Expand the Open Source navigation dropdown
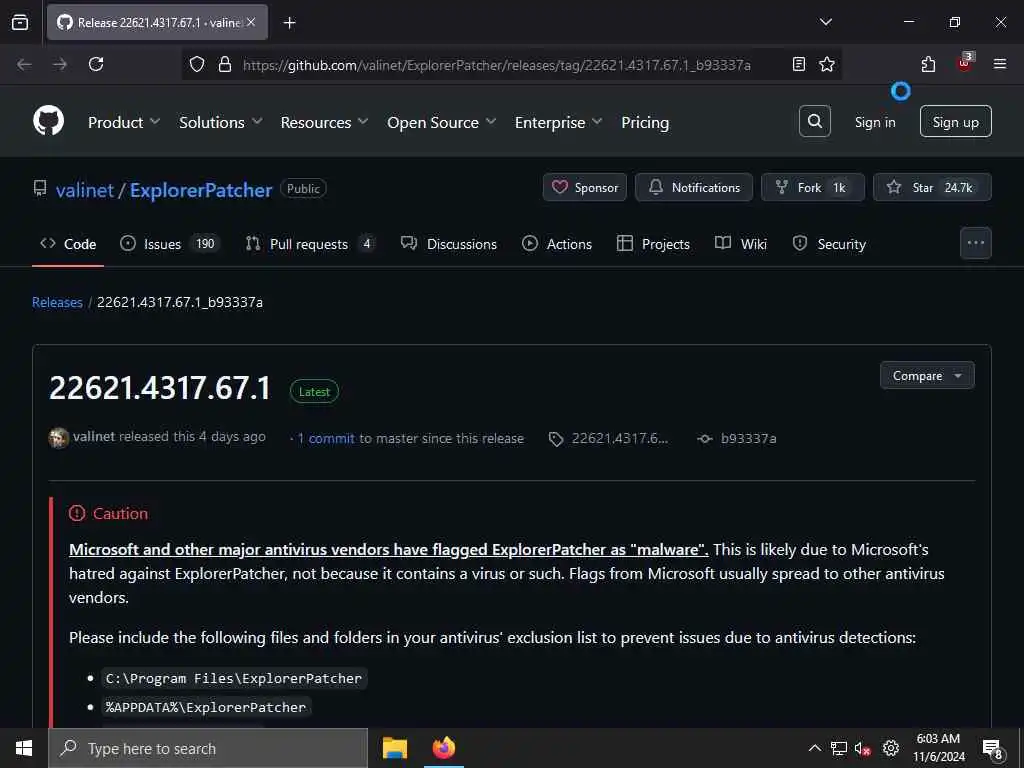The width and height of the screenshot is (1024, 768). [x=441, y=122]
